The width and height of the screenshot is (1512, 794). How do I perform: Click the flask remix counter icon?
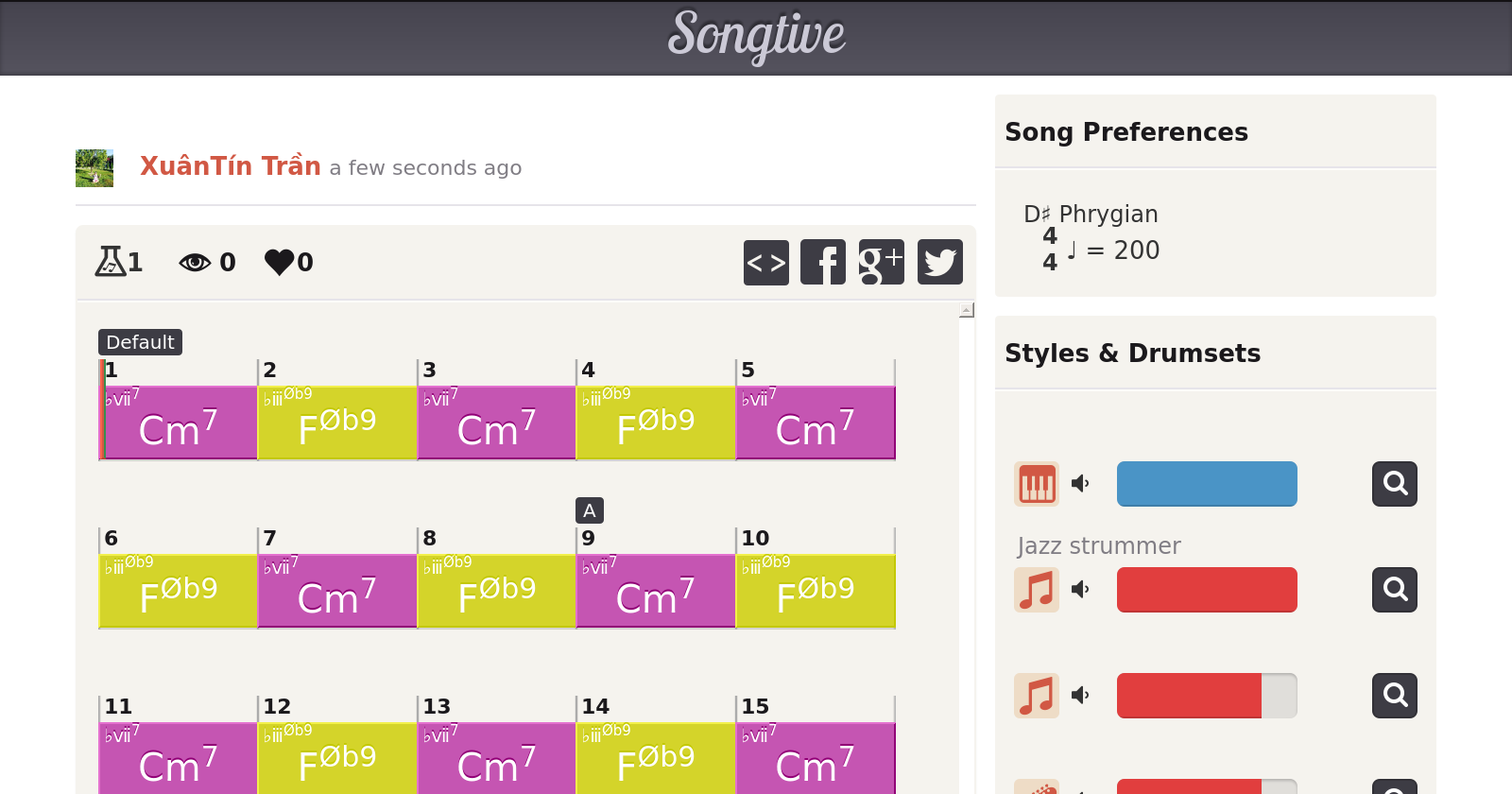111,262
